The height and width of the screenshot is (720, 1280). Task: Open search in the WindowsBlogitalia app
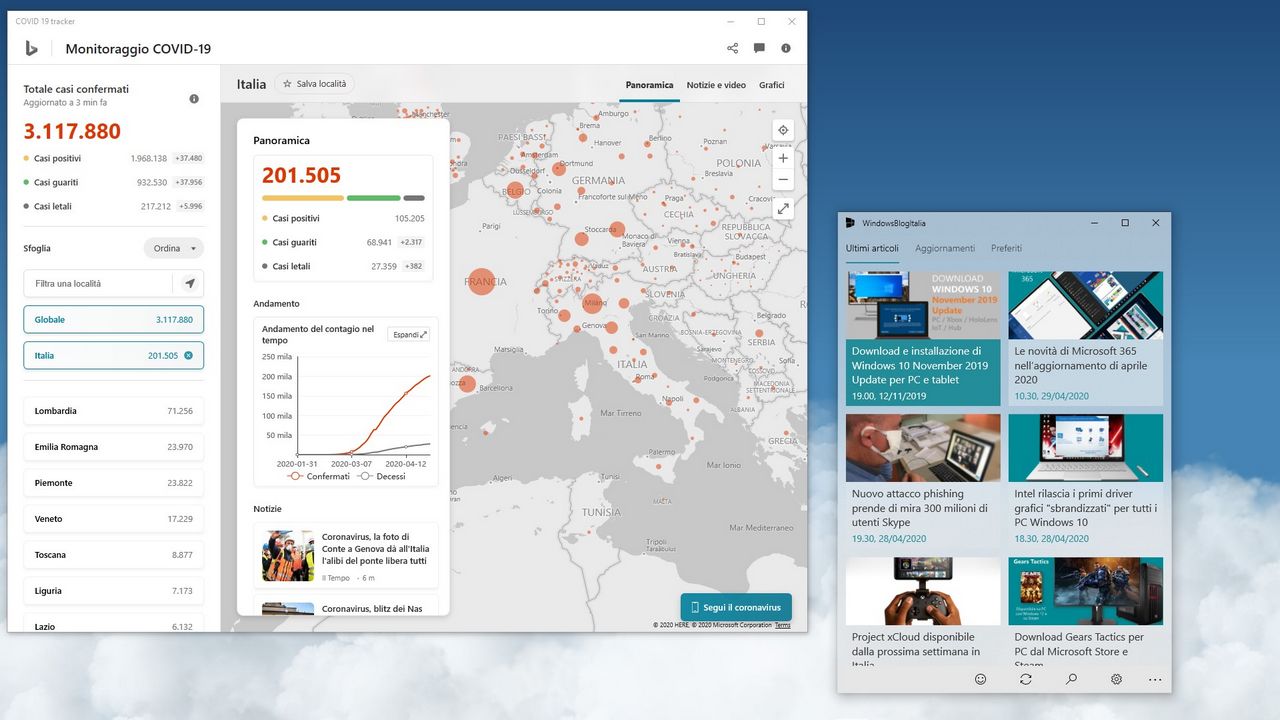1071,679
